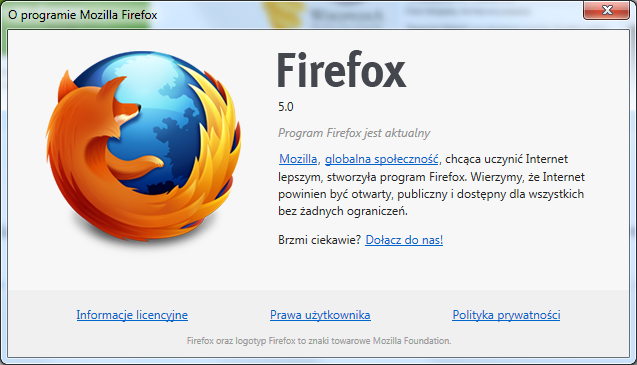Open Polityka prywatności link
637x365 pixels.
point(506,315)
